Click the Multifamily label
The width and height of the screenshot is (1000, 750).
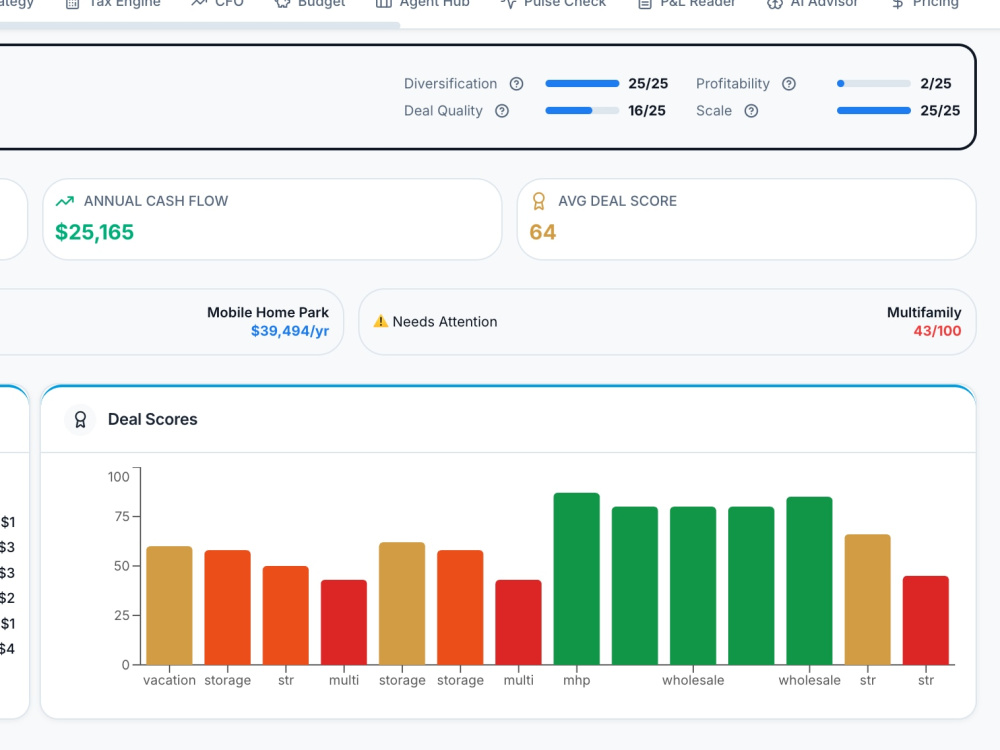[x=924, y=312]
